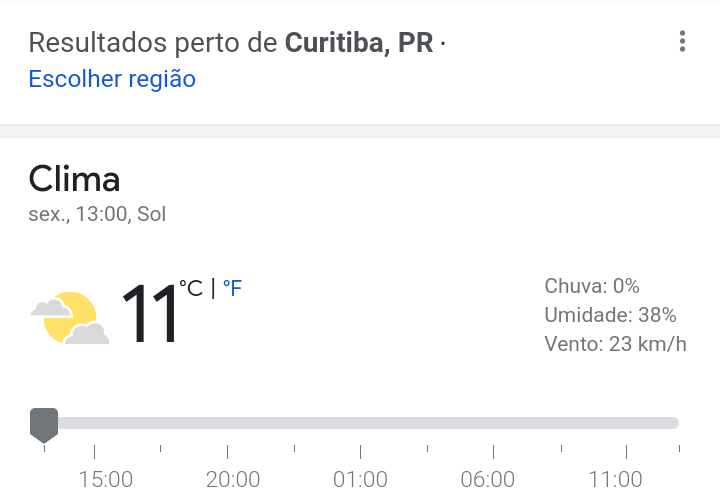Jump forecast to 01:00 on timeline
The width and height of the screenshot is (720, 504).
coord(360,479)
